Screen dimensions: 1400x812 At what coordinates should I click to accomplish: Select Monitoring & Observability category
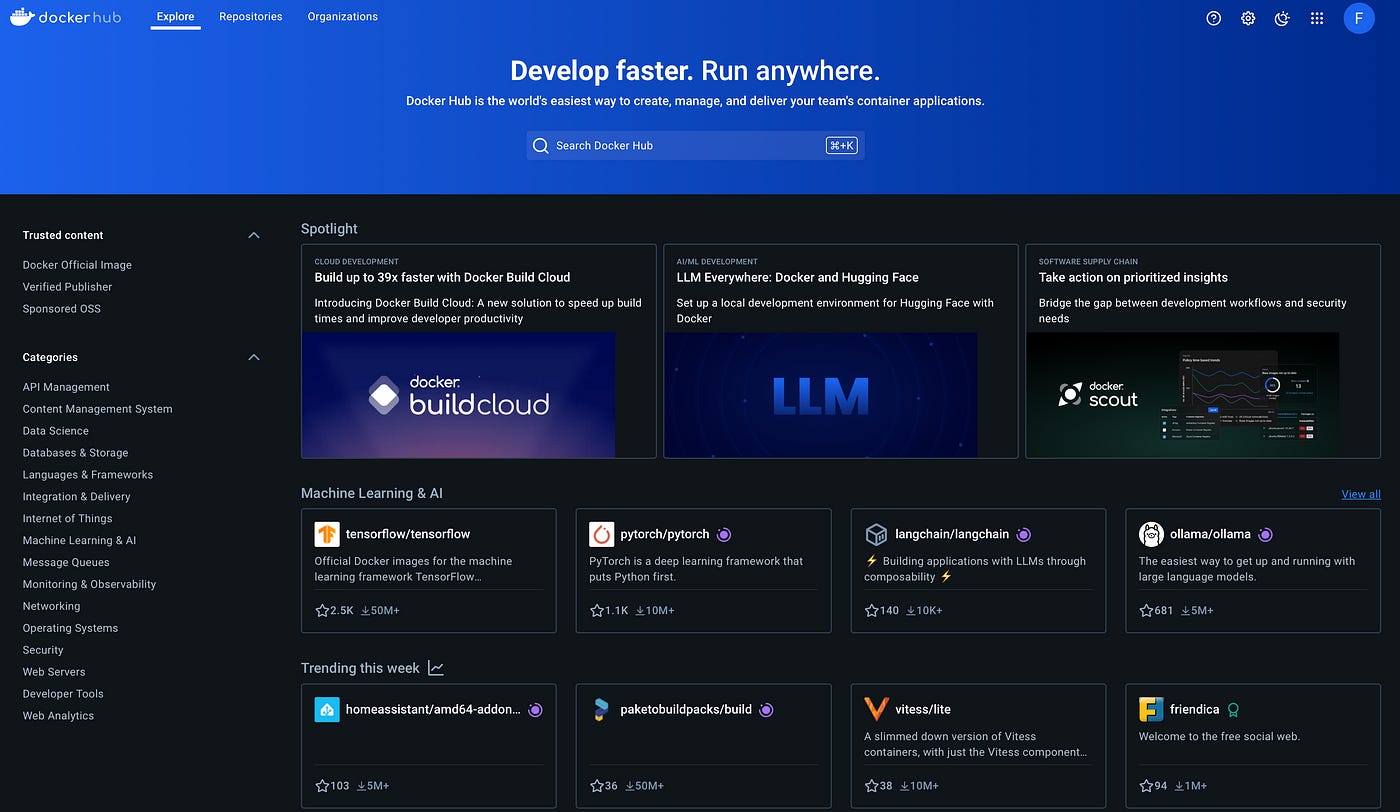90,585
